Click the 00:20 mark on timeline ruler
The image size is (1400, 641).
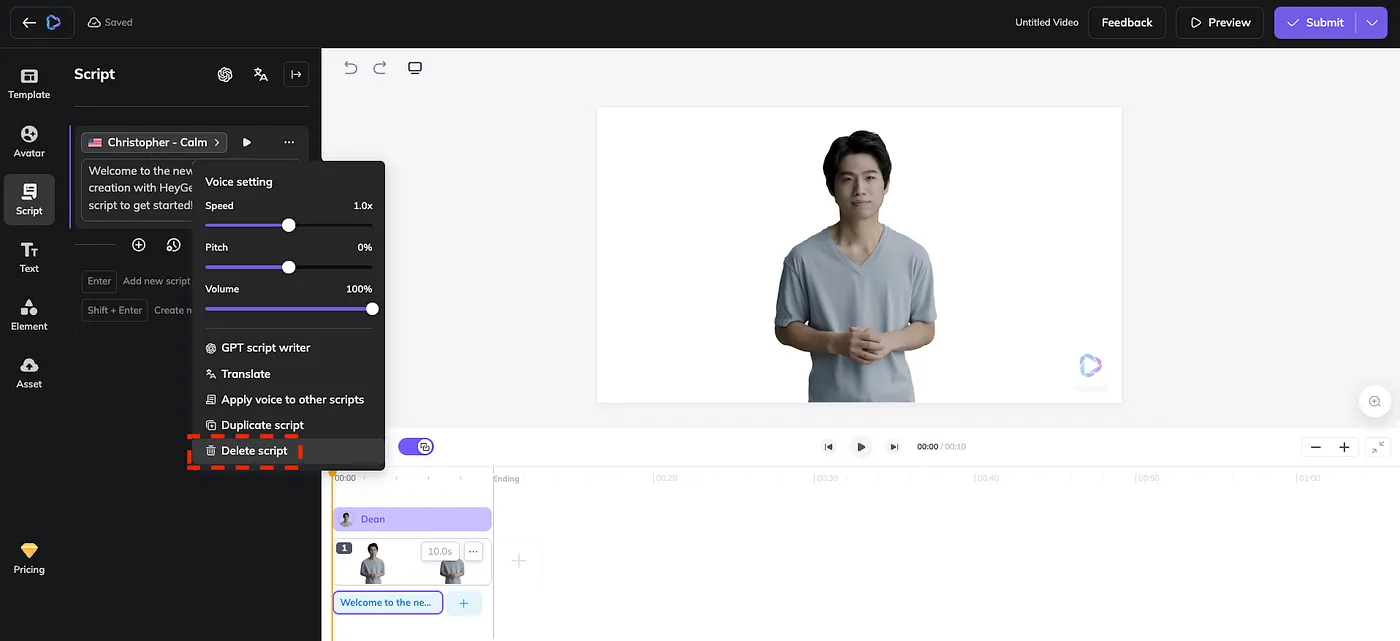coord(666,478)
